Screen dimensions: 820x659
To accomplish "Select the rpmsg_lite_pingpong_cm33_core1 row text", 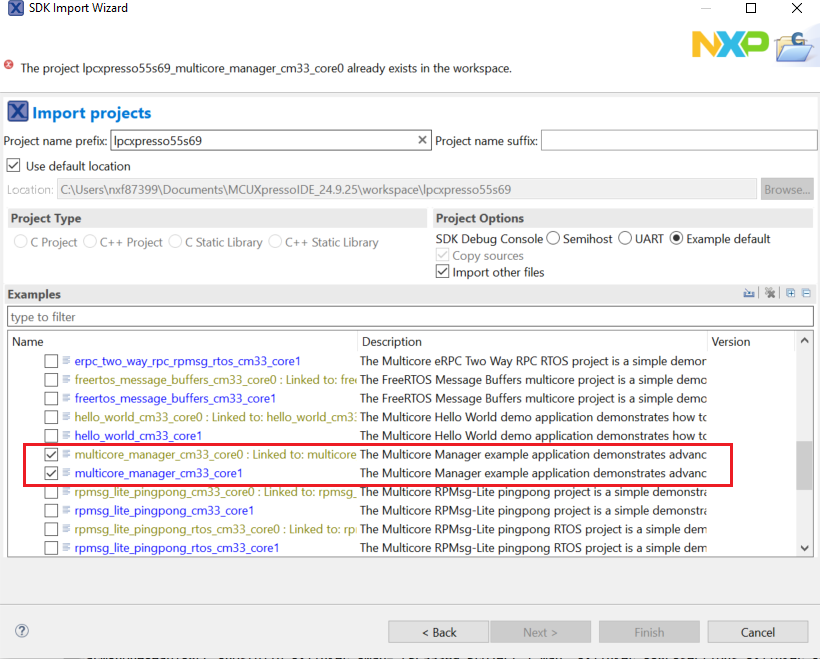I will coord(164,510).
